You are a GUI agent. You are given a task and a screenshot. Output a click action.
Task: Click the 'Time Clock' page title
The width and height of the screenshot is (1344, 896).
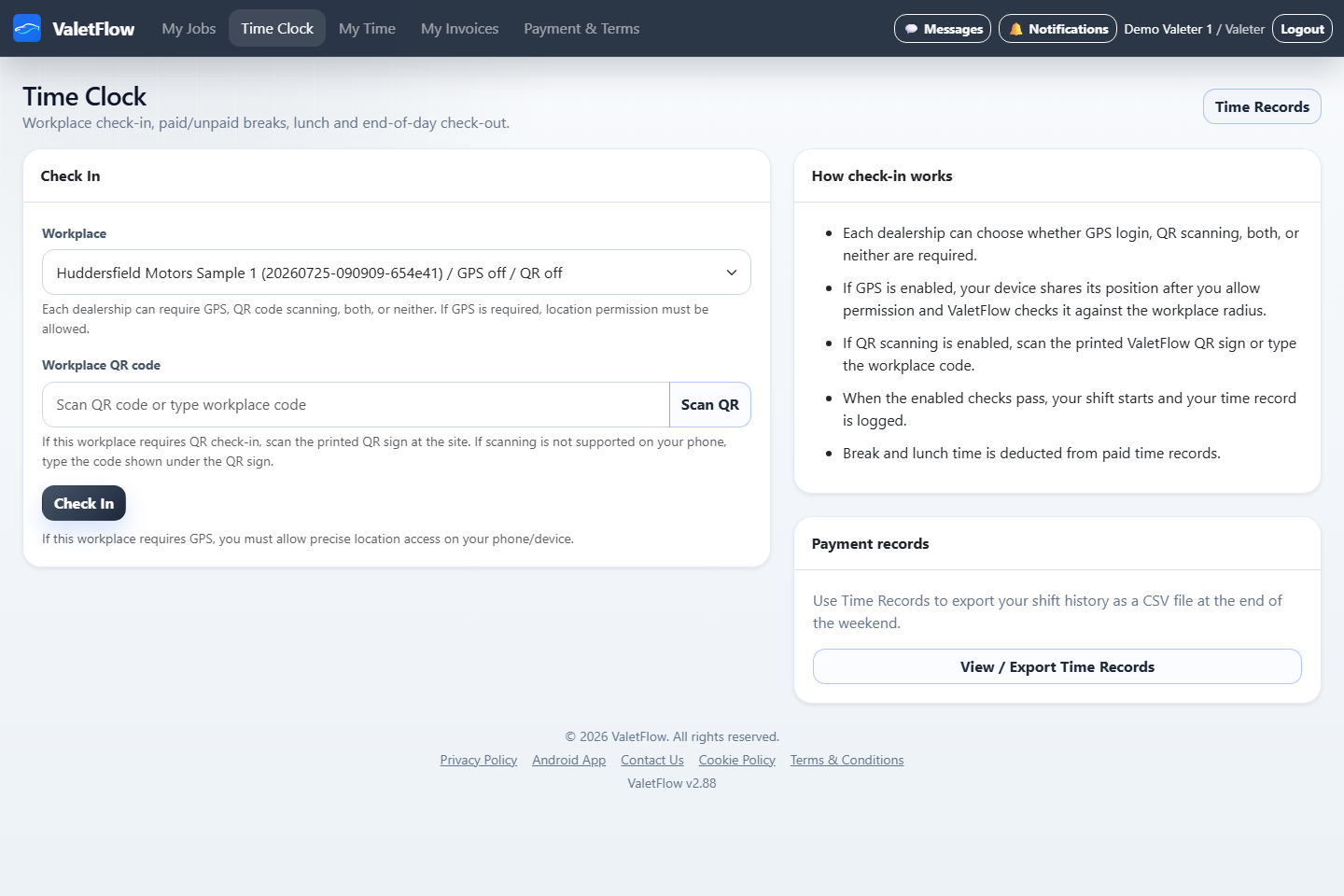84,96
